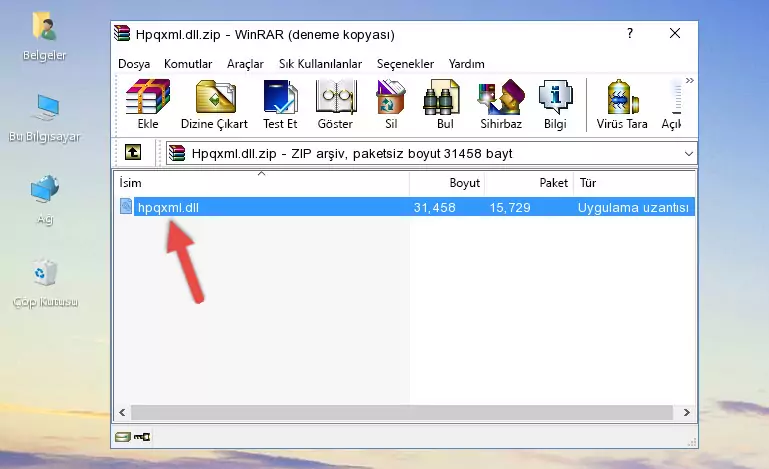
Task: Sort by the Tür column header
Action: tap(634, 182)
